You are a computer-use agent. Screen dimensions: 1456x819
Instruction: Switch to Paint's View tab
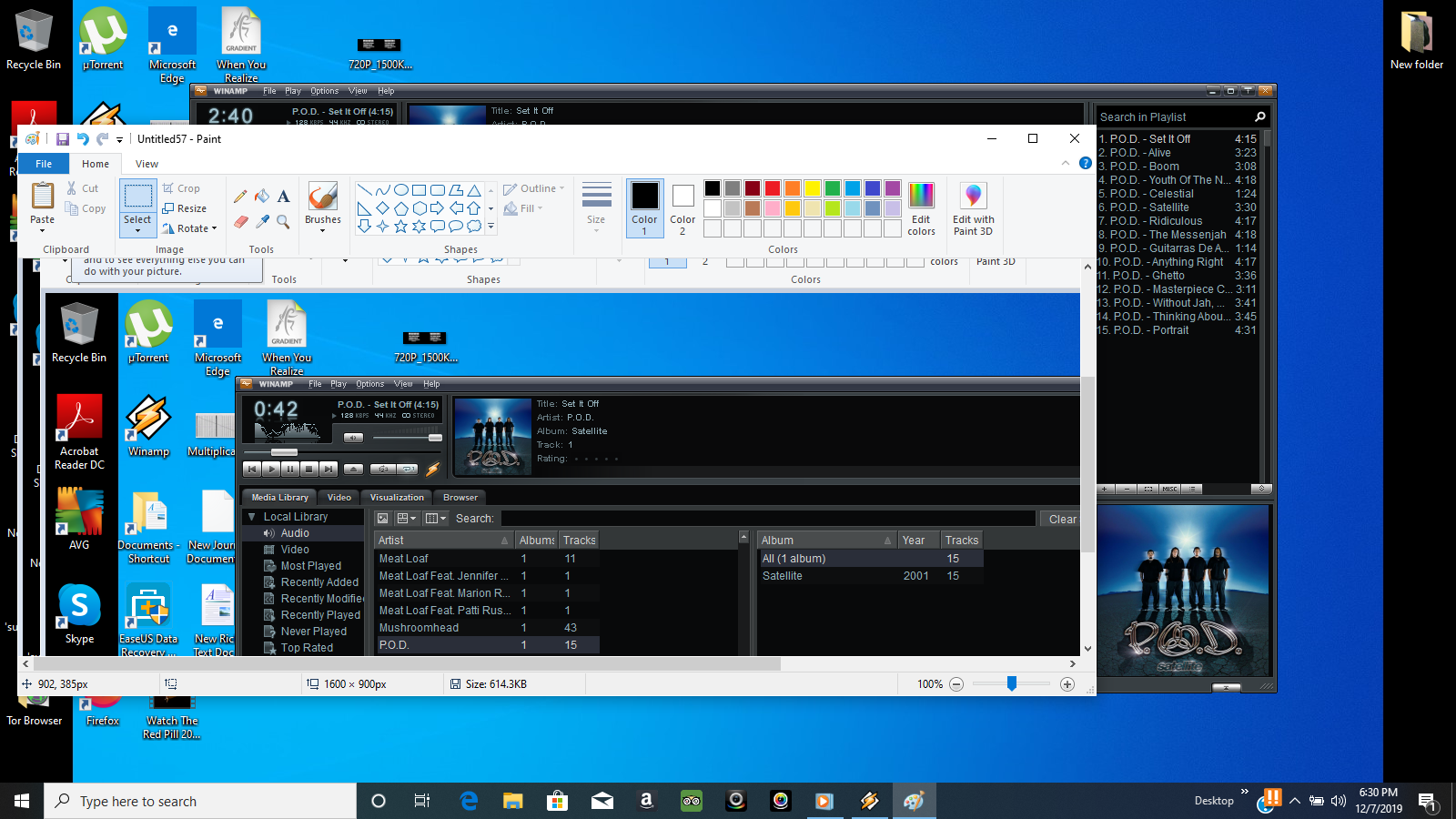[147, 164]
